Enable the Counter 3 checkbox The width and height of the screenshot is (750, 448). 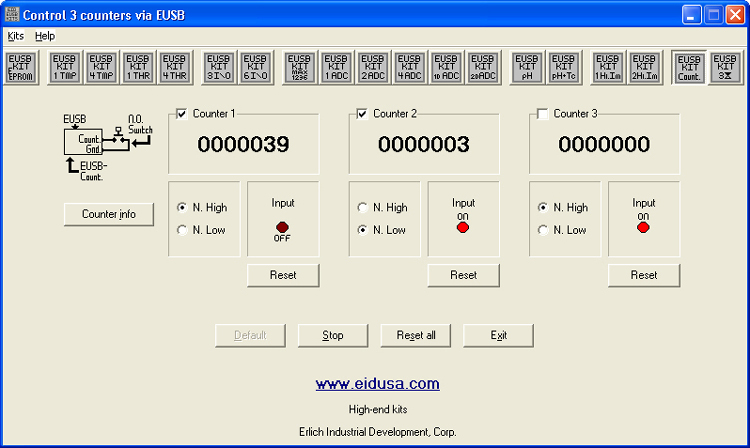point(542,114)
